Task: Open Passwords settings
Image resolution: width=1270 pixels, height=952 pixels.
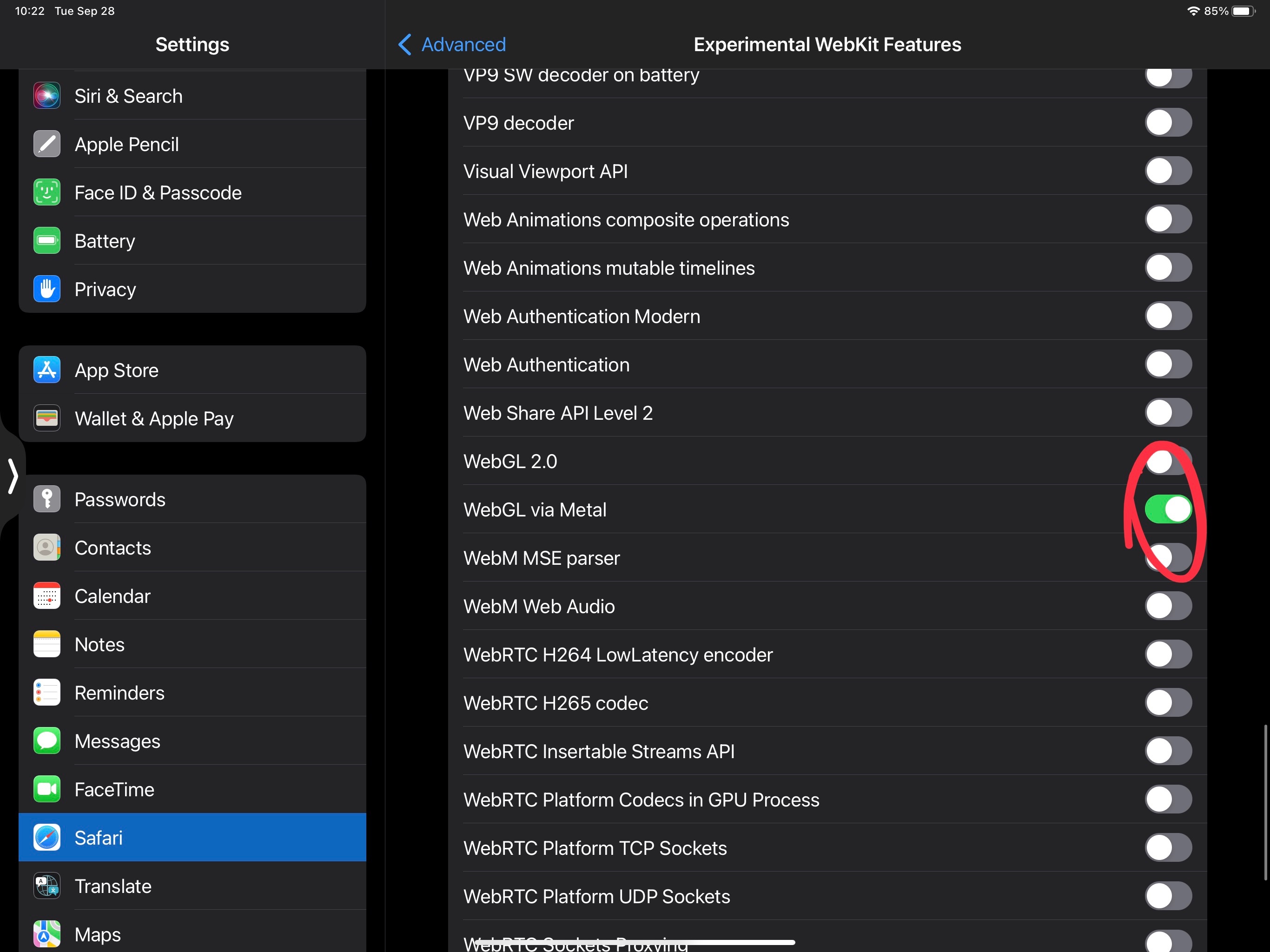Action: click(192, 499)
